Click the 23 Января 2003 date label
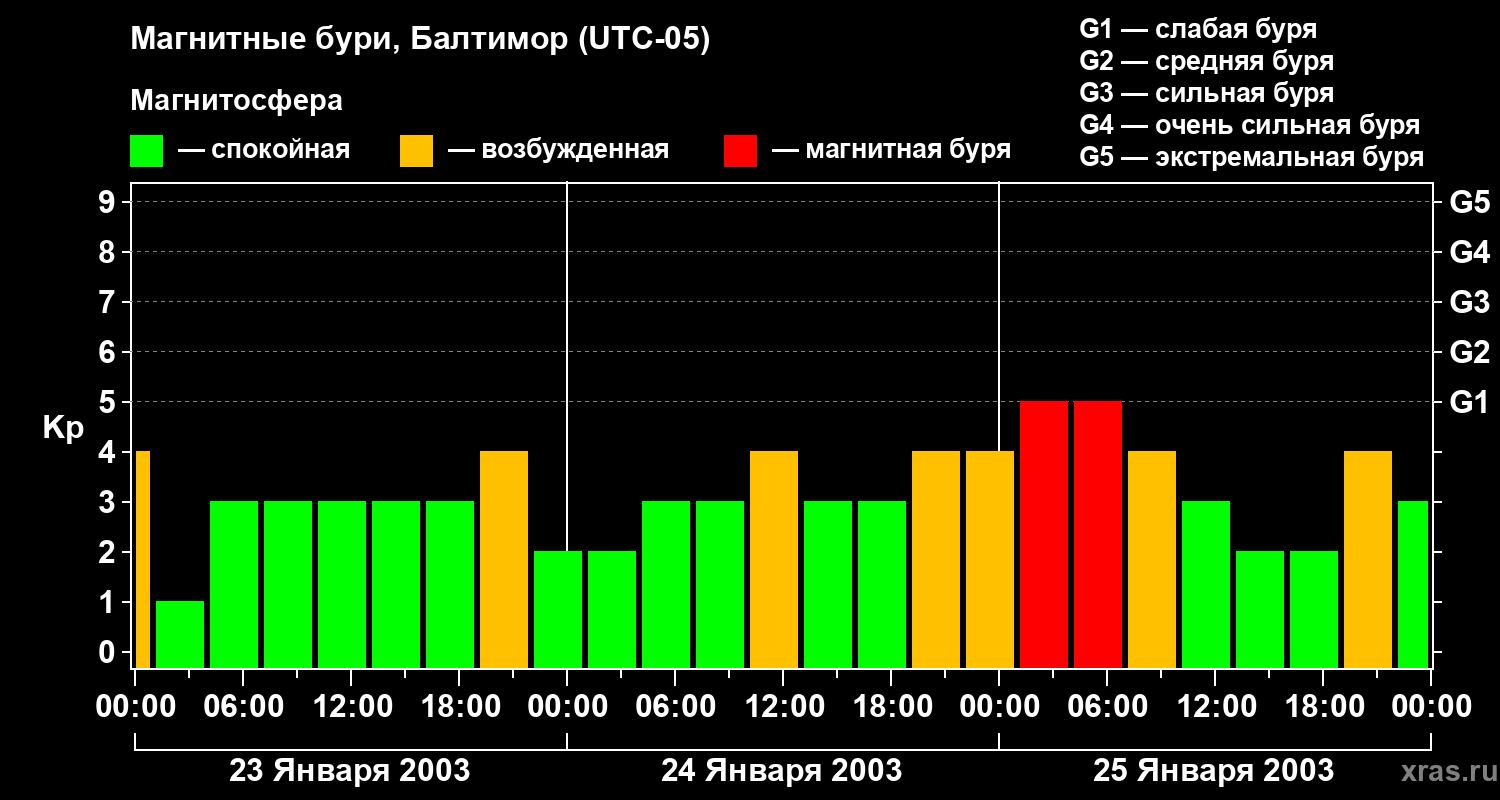1500x800 pixels. (350, 771)
